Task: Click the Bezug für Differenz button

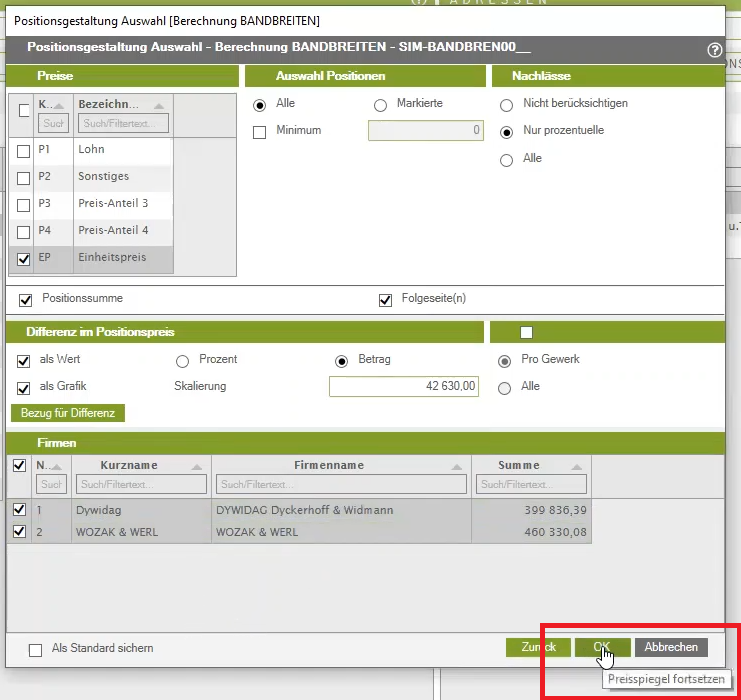Action: [x=68, y=413]
